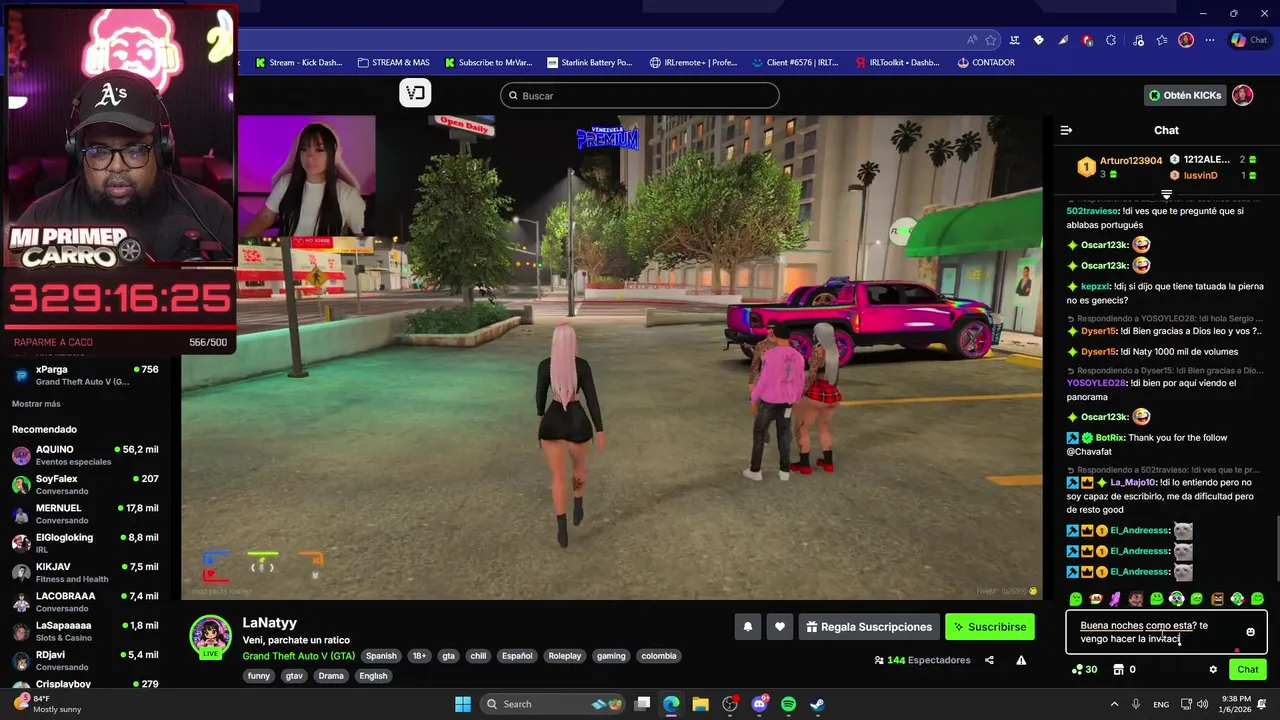Screen dimensions: 1280x720
Task: Open Grand Theft Auto V (GTA) category link
Action: pos(298,656)
